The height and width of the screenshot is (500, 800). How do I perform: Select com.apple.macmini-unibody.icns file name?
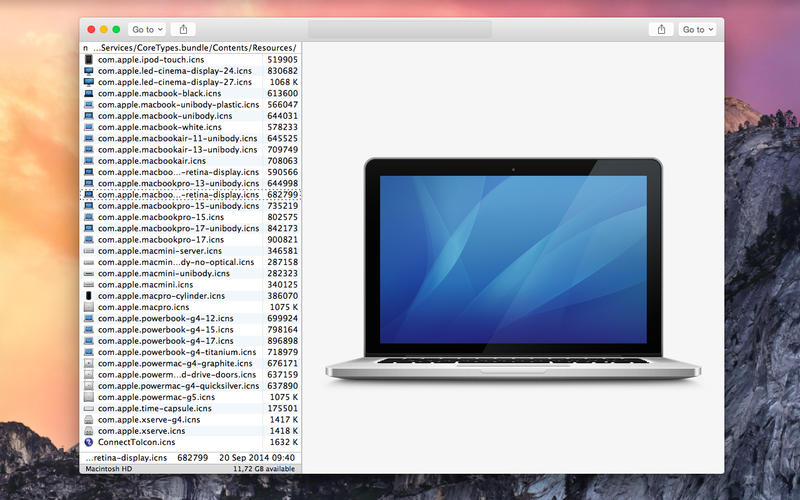(x=164, y=273)
